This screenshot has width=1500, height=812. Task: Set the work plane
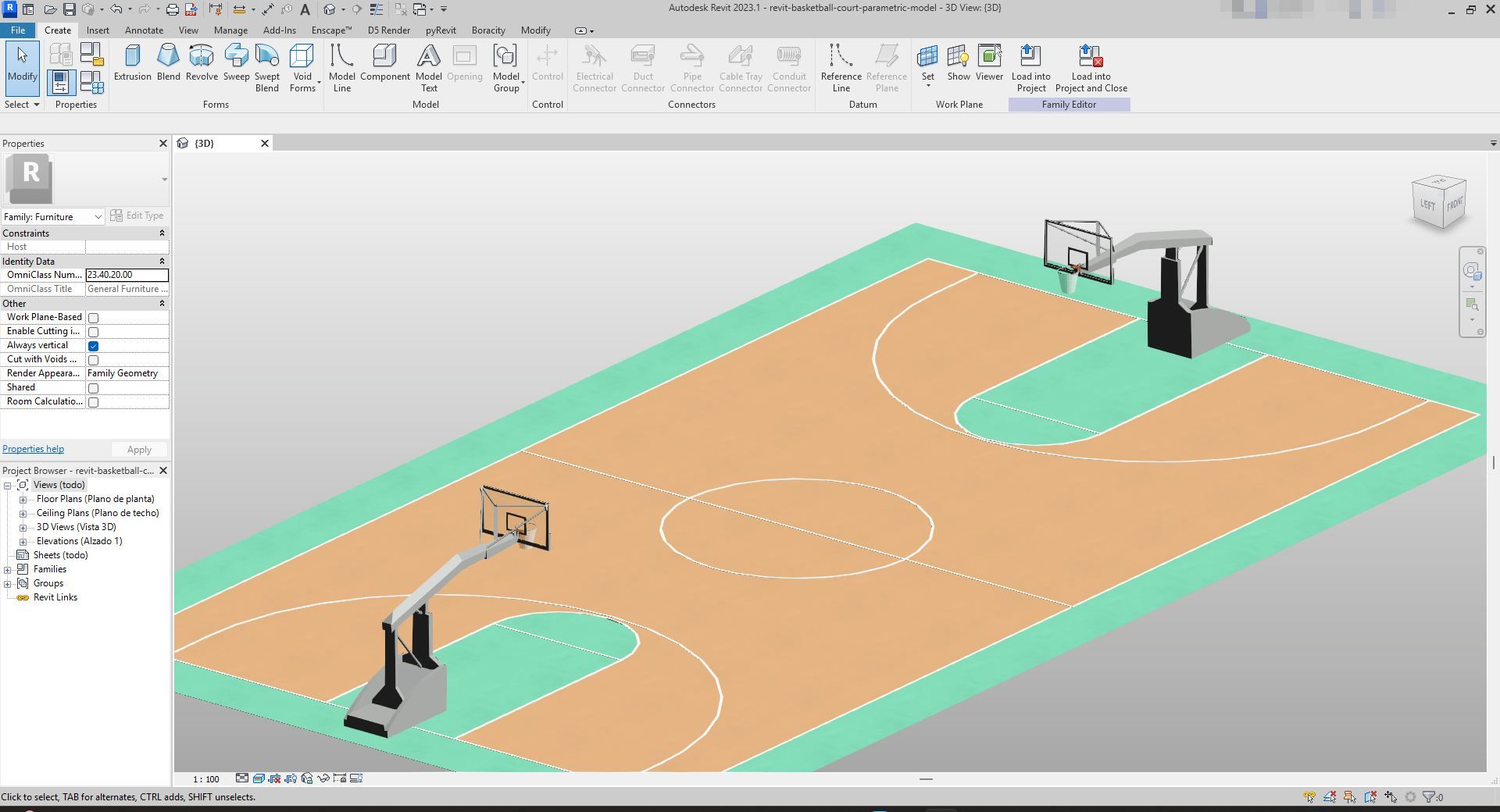tap(927, 66)
